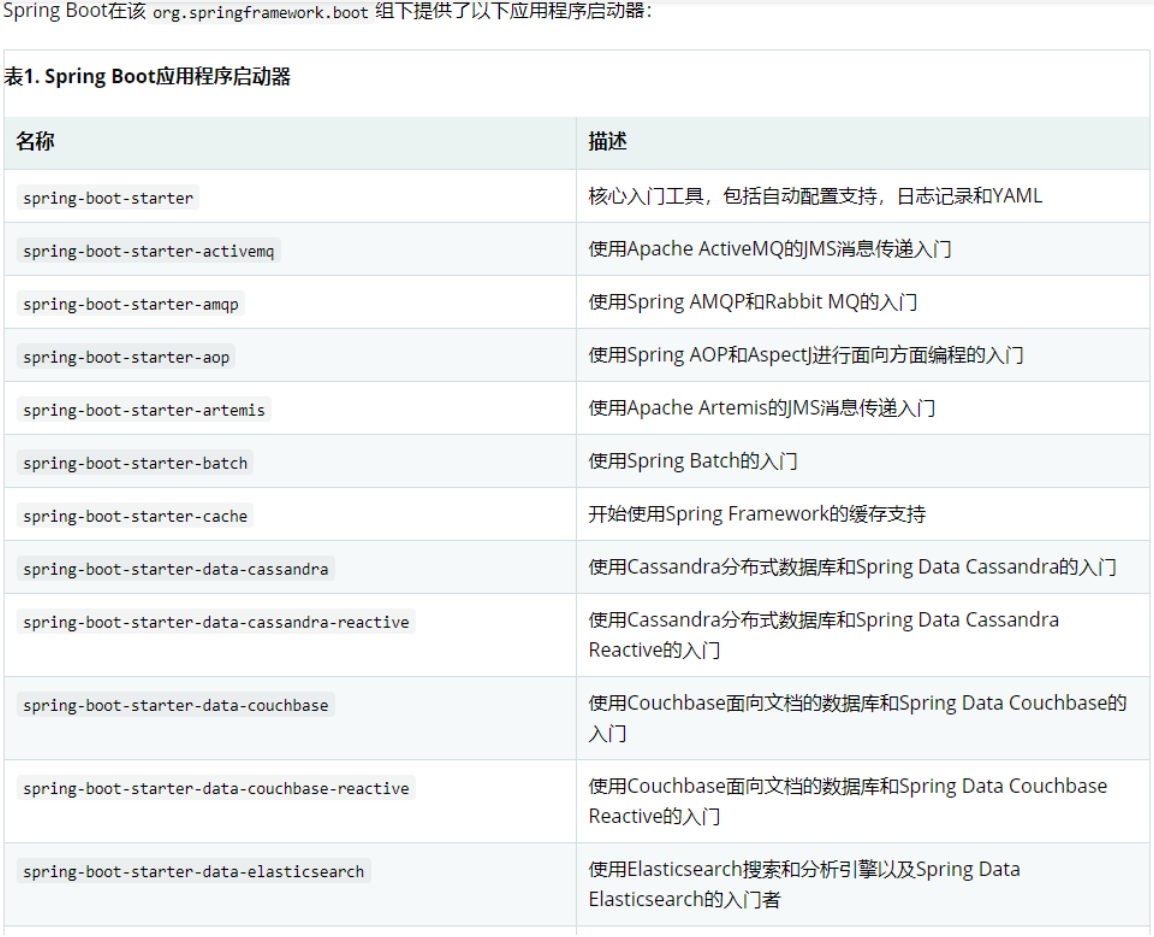Click description '使用Apache Artemis的JMS消息传递入门'
This screenshot has height=937, width=1154.
(762, 408)
